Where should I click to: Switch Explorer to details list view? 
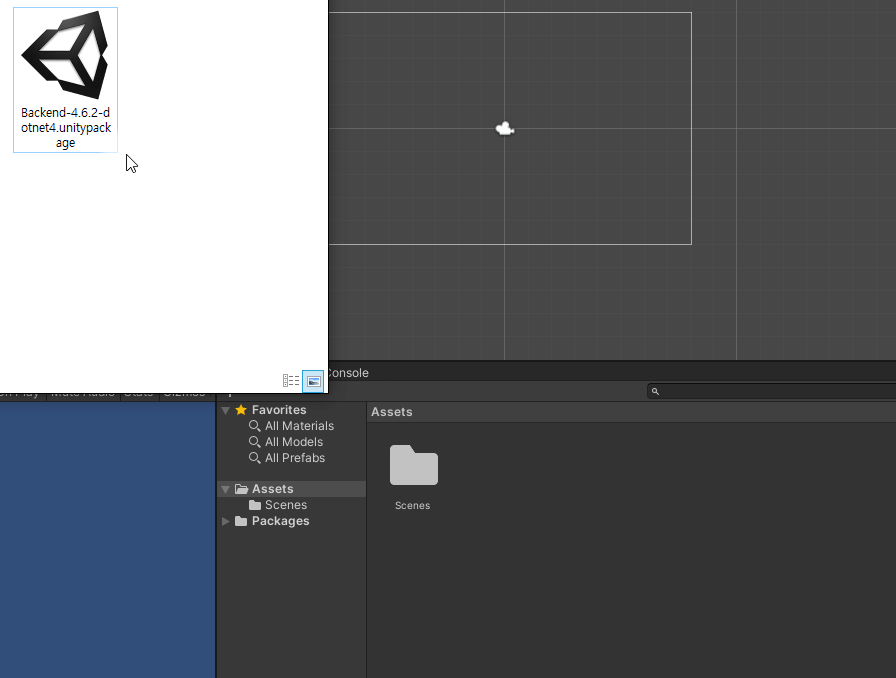(x=291, y=381)
